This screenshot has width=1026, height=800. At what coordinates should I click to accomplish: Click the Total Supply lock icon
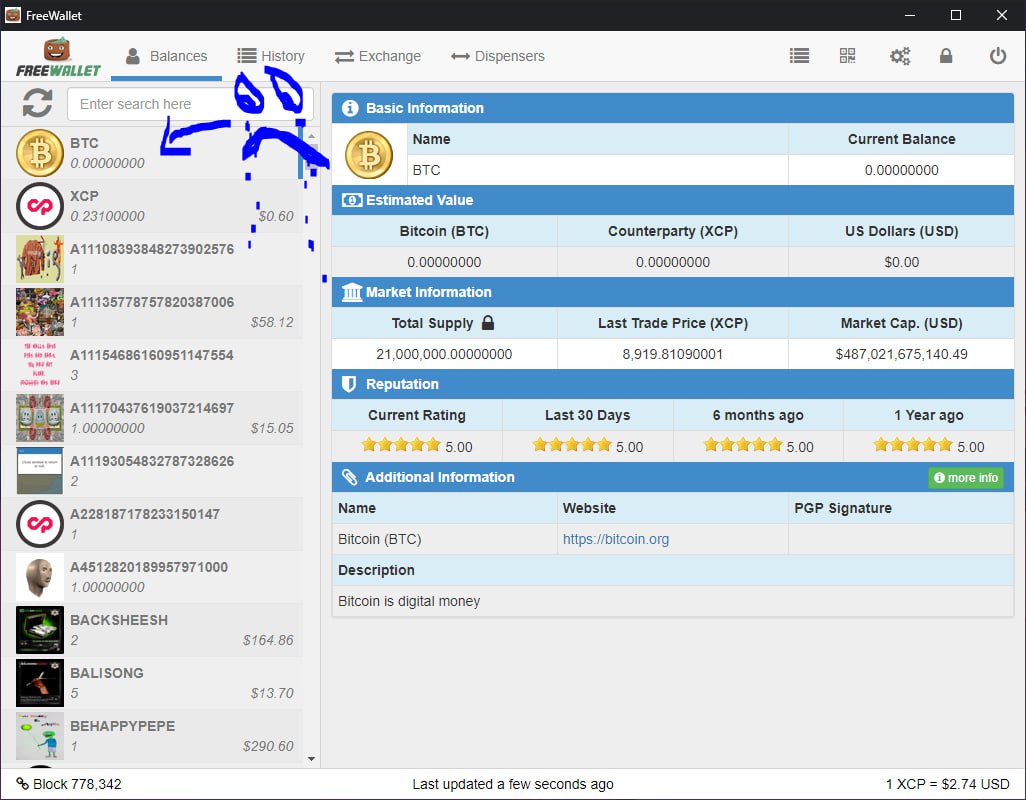tap(488, 323)
